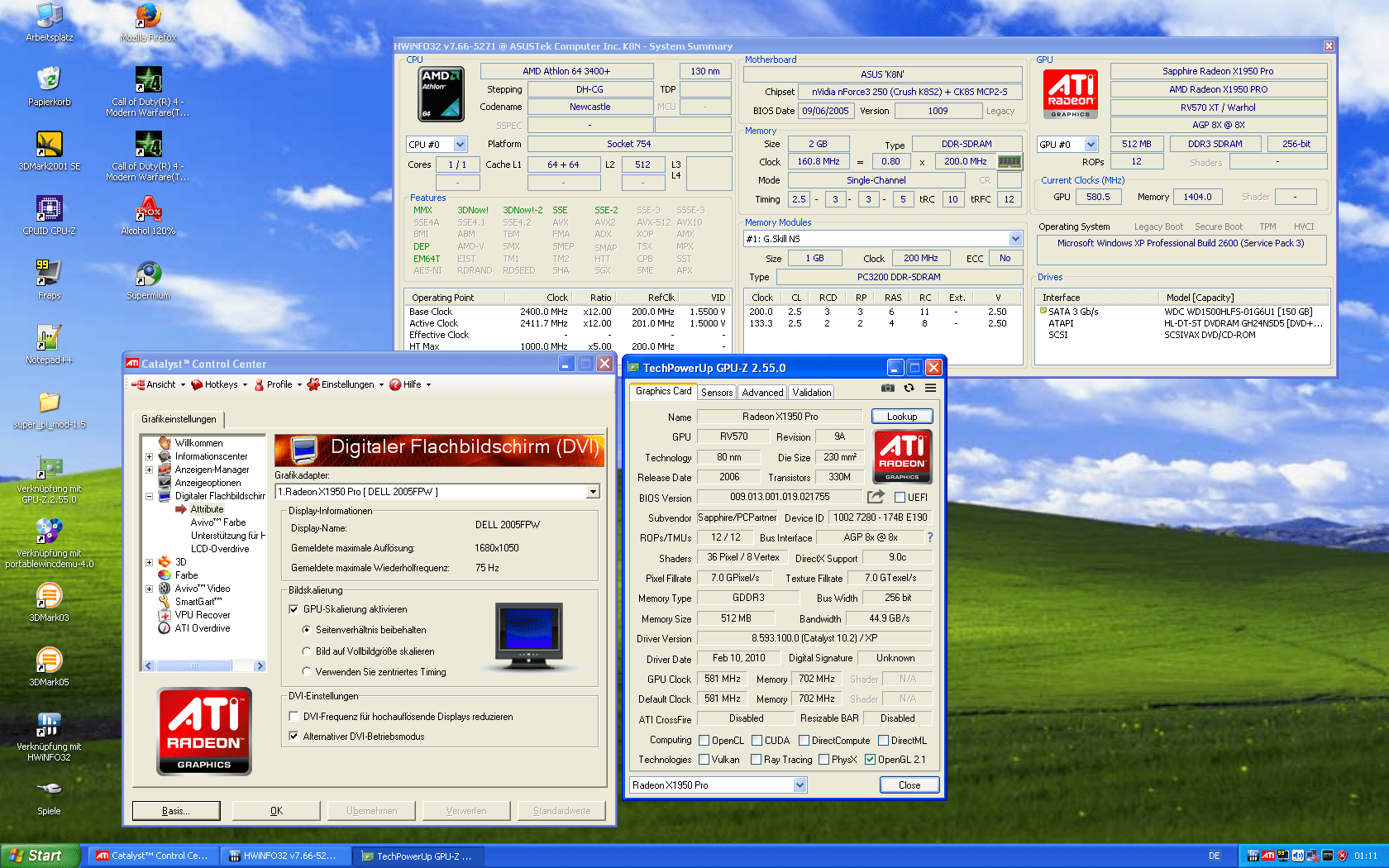The height and width of the screenshot is (868, 1389).
Task: Click the Fraps 99 tray icon
Action: (x=1282, y=856)
